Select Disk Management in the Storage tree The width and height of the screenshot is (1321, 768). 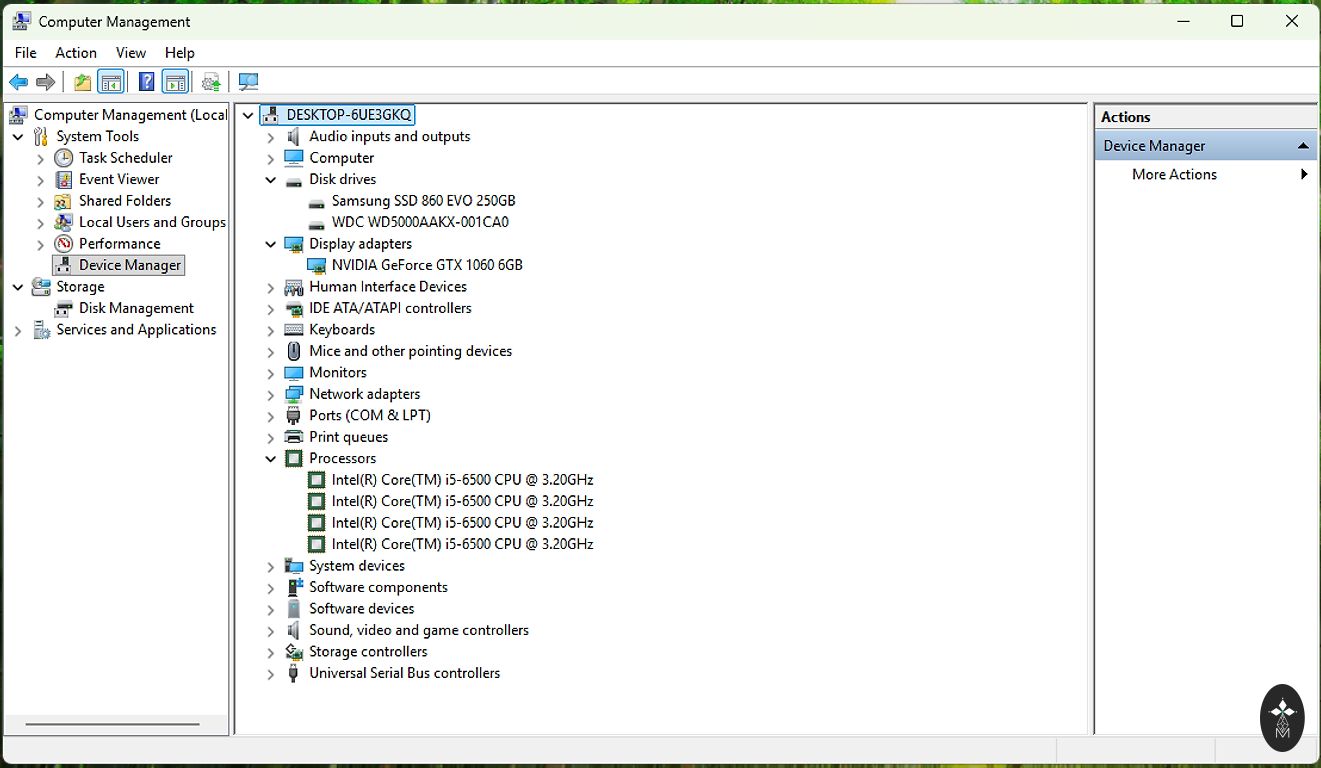tap(136, 308)
